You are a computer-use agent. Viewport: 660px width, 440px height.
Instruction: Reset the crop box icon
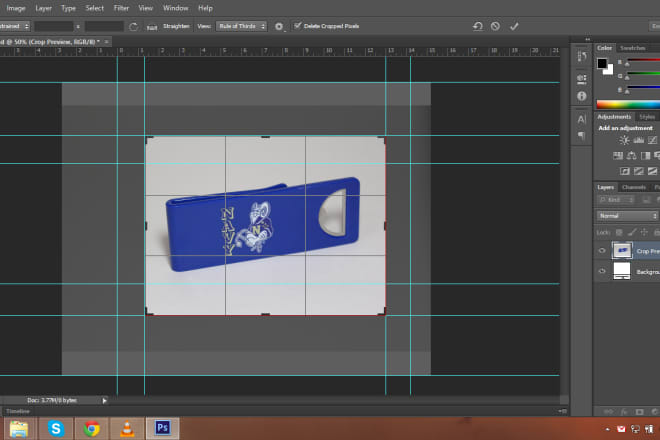tap(478, 26)
